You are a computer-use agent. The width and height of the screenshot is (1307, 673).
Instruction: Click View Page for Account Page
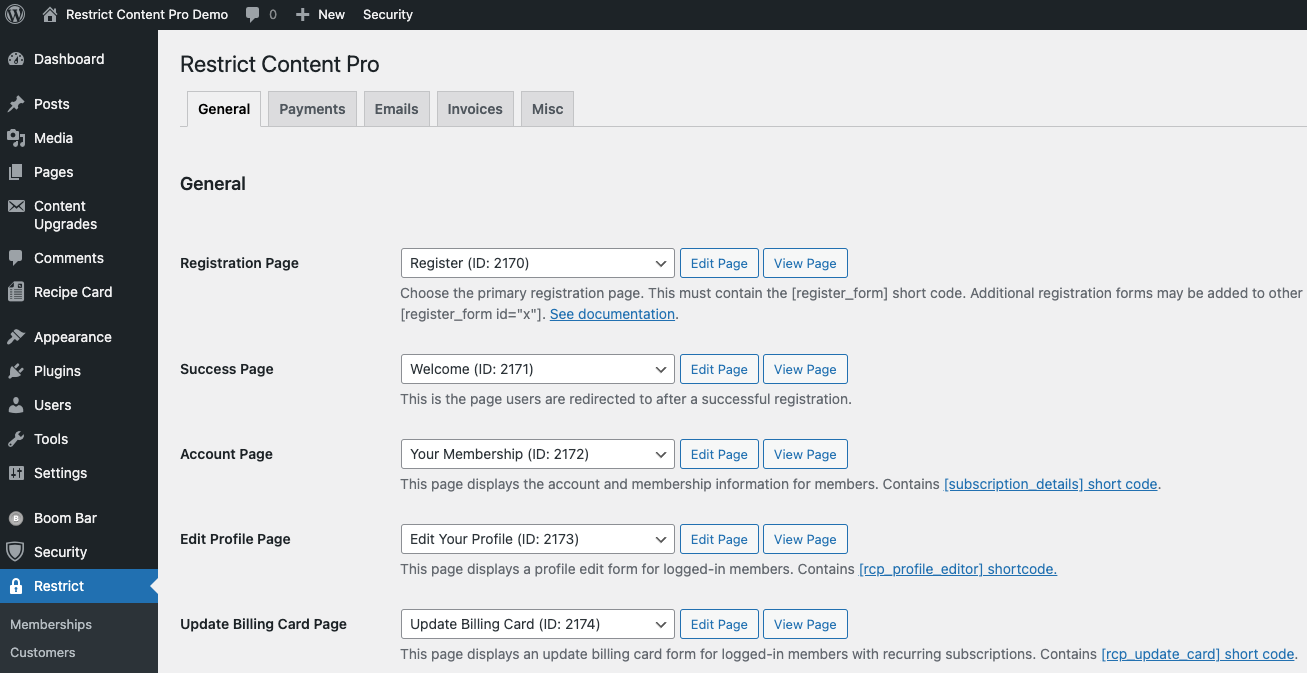click(805, 454)
